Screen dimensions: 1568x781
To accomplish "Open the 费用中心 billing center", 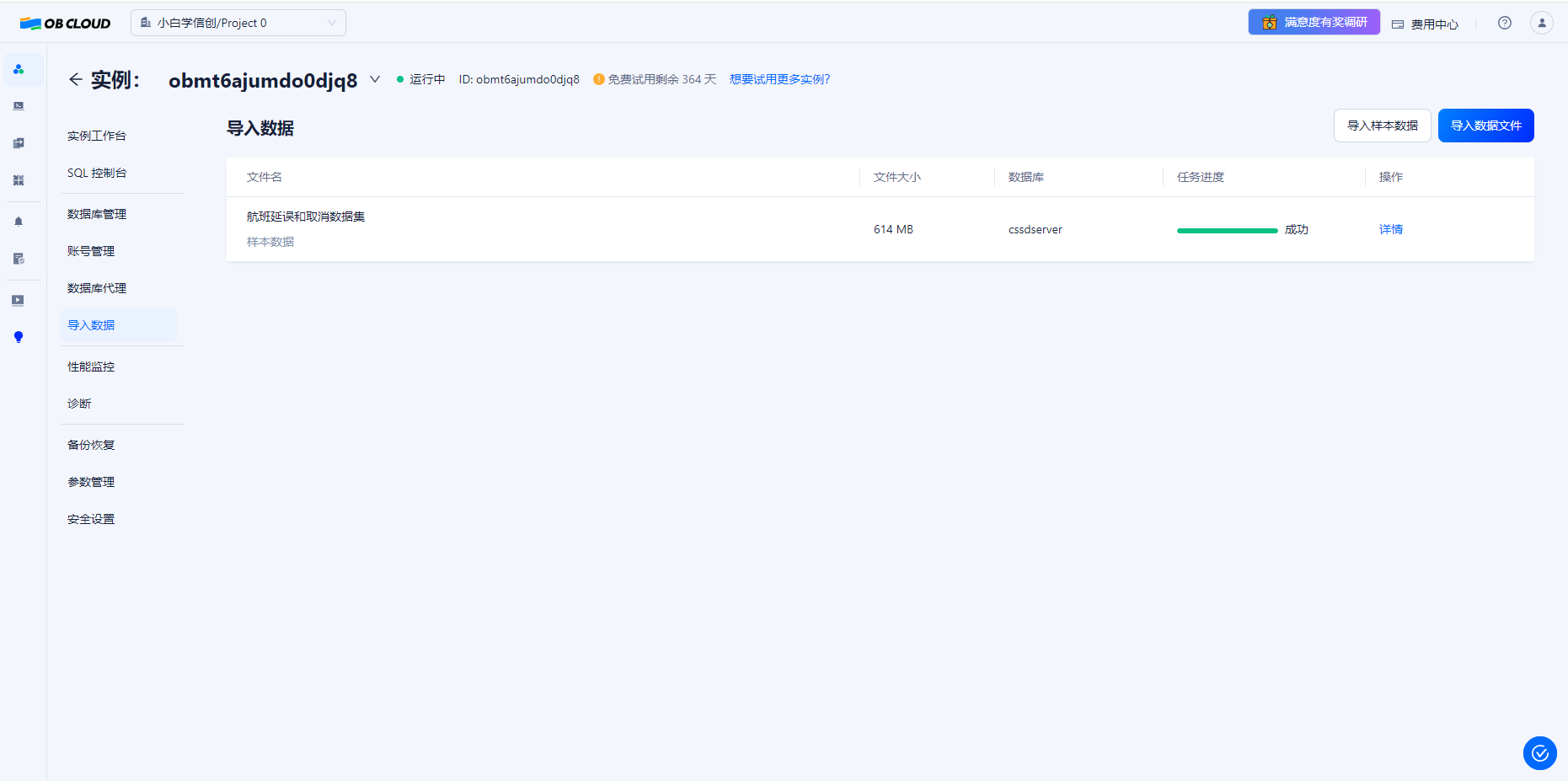I will [x=1425, y=24].
